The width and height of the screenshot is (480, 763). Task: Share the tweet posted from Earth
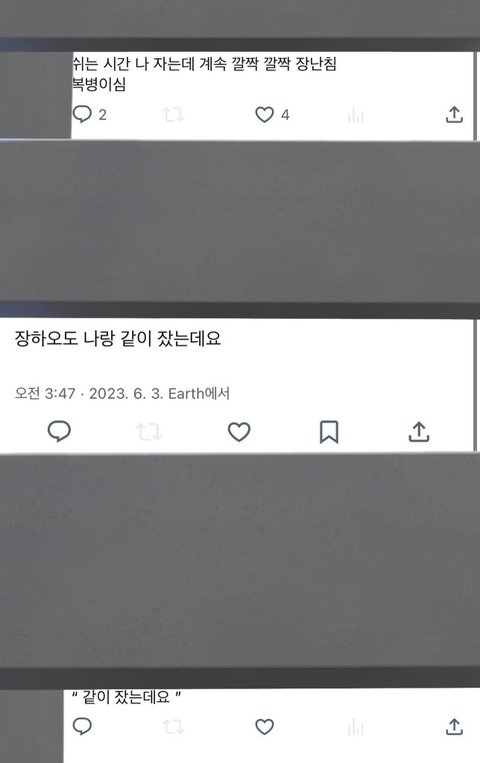pyautogui.click(x=419, y=431)
